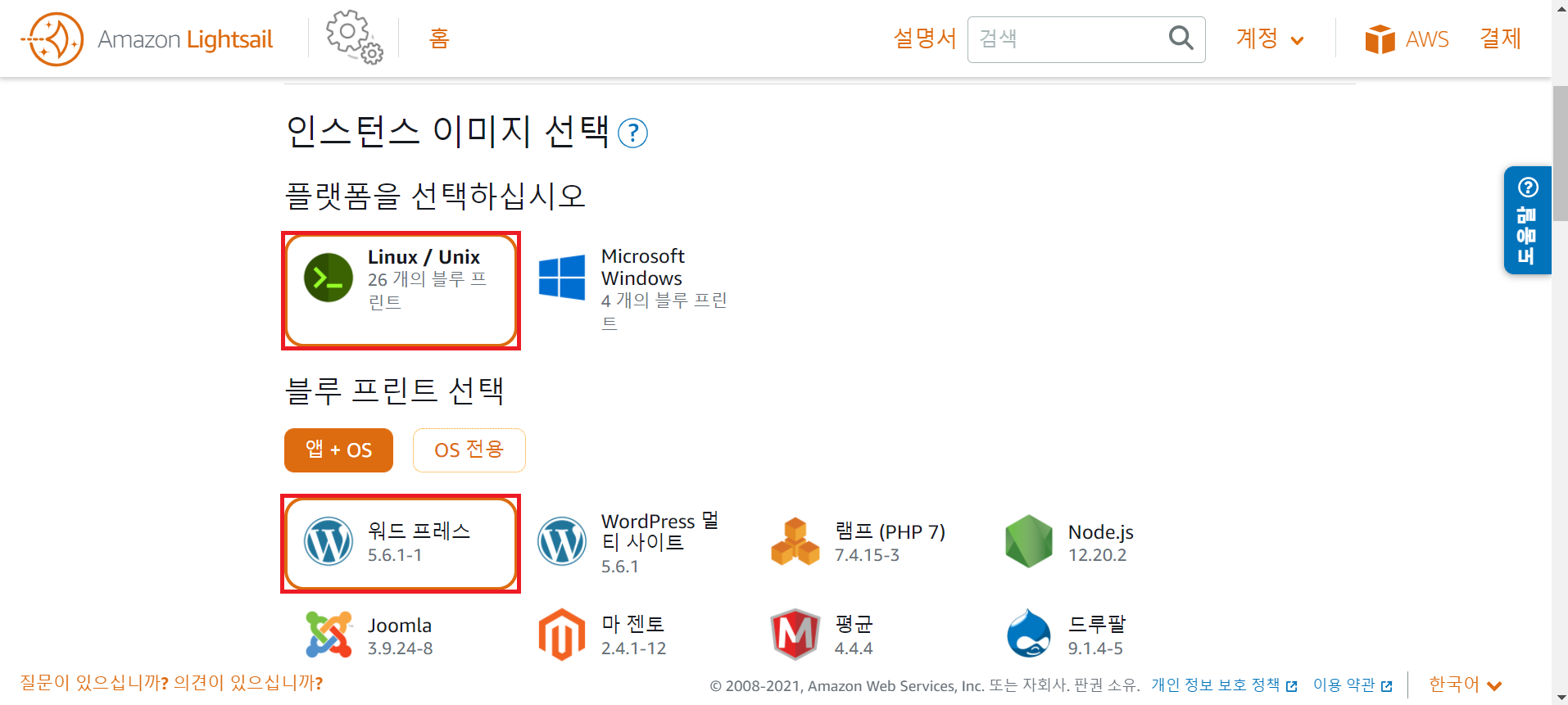Select the 26 개의 블루 프린트 text
The image size is (1568, 705).
(x=427, y=291)
